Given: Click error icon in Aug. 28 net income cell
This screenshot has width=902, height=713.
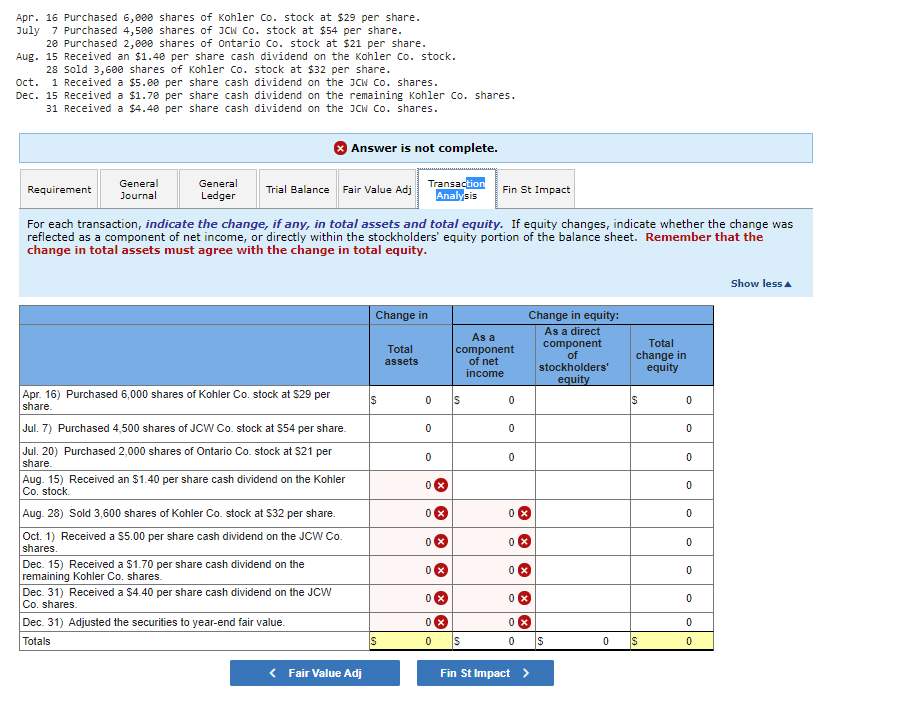Looking at the screenshot, I should click(524, 513).
